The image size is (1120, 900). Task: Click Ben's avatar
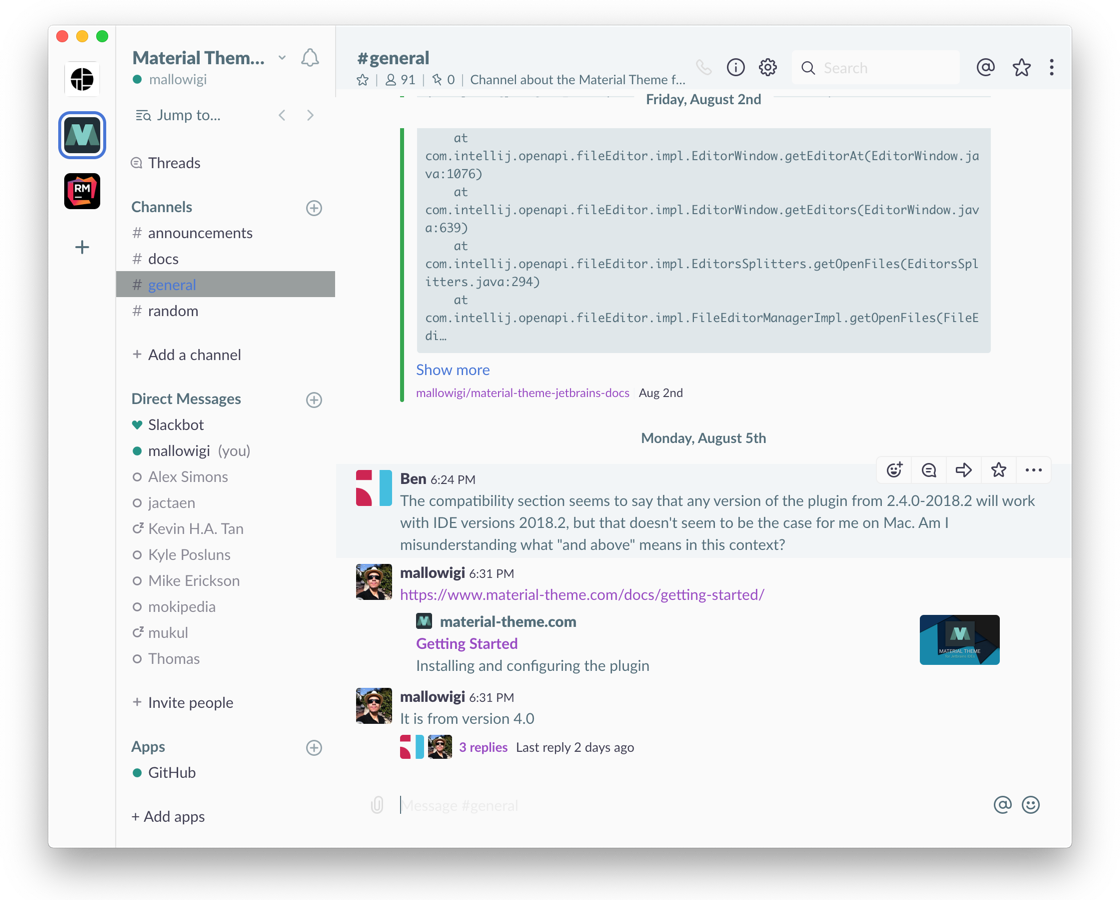(374, 488)
